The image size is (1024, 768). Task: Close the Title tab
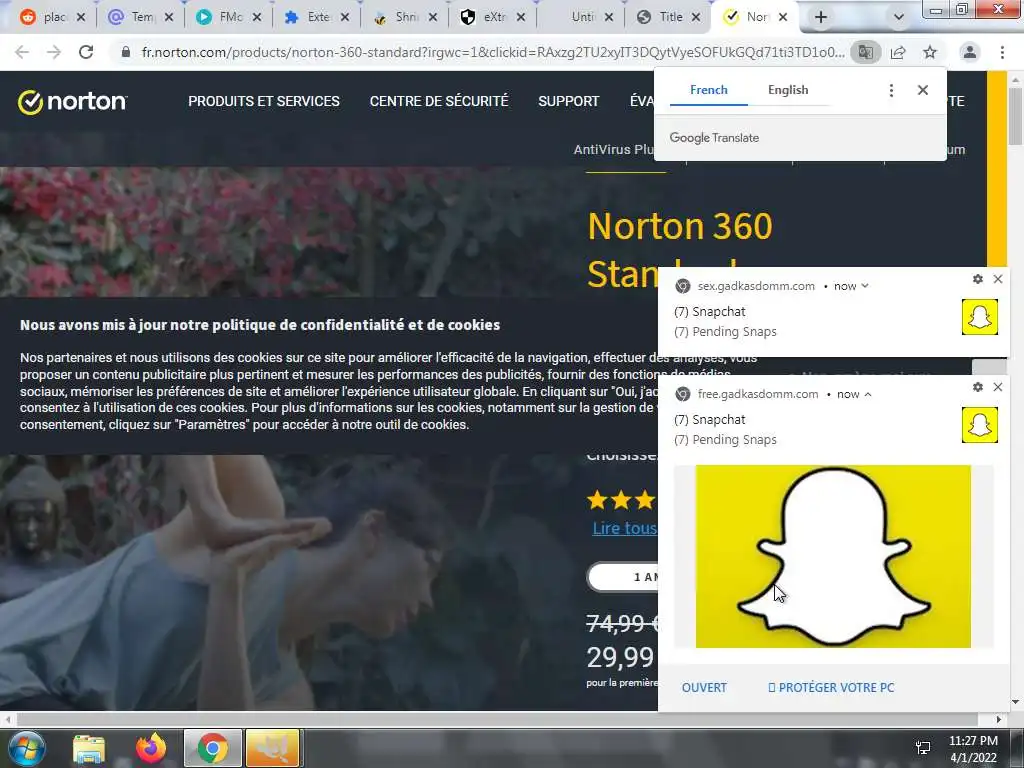697,17
